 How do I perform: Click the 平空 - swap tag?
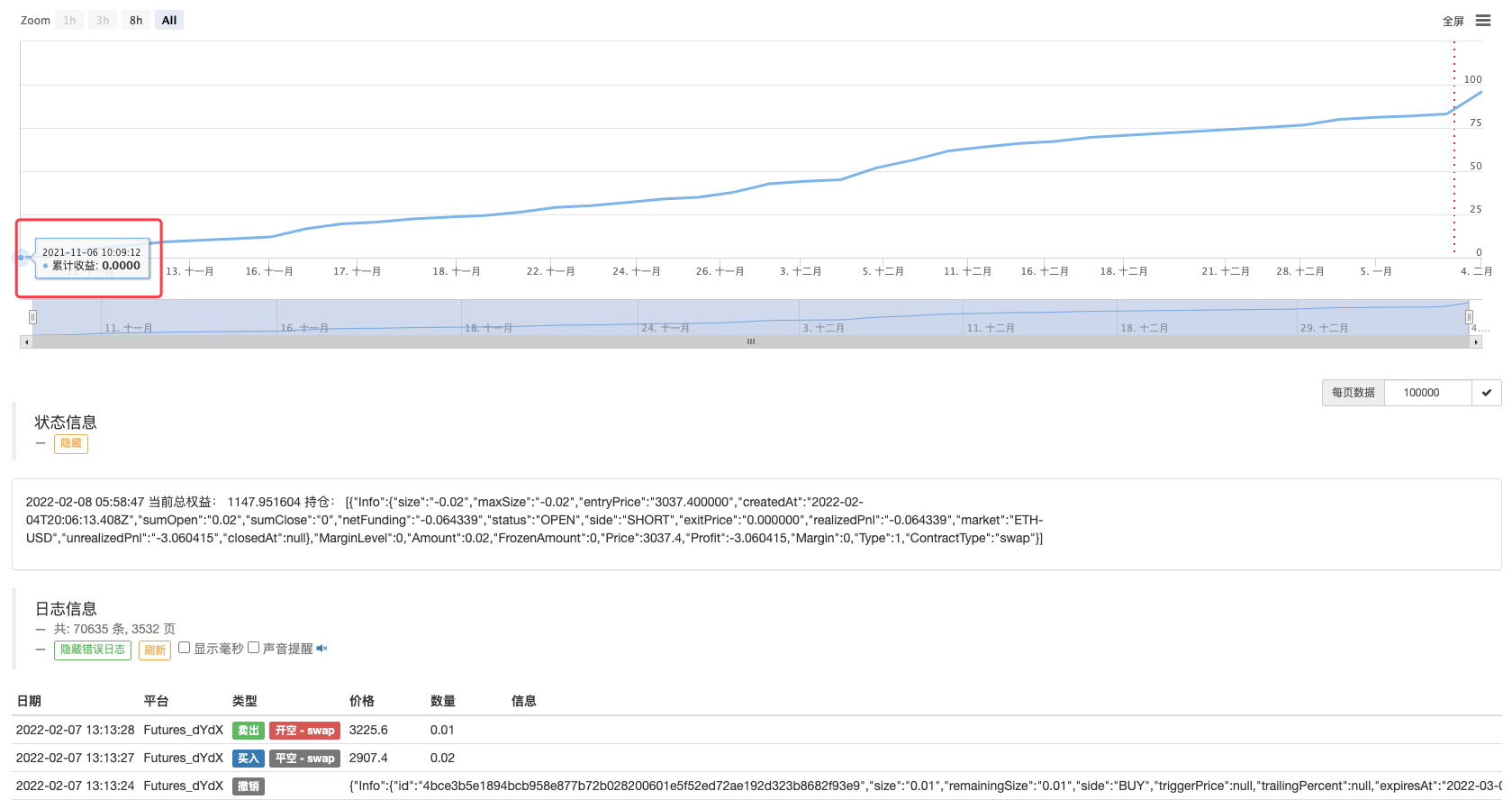point(305,759)
